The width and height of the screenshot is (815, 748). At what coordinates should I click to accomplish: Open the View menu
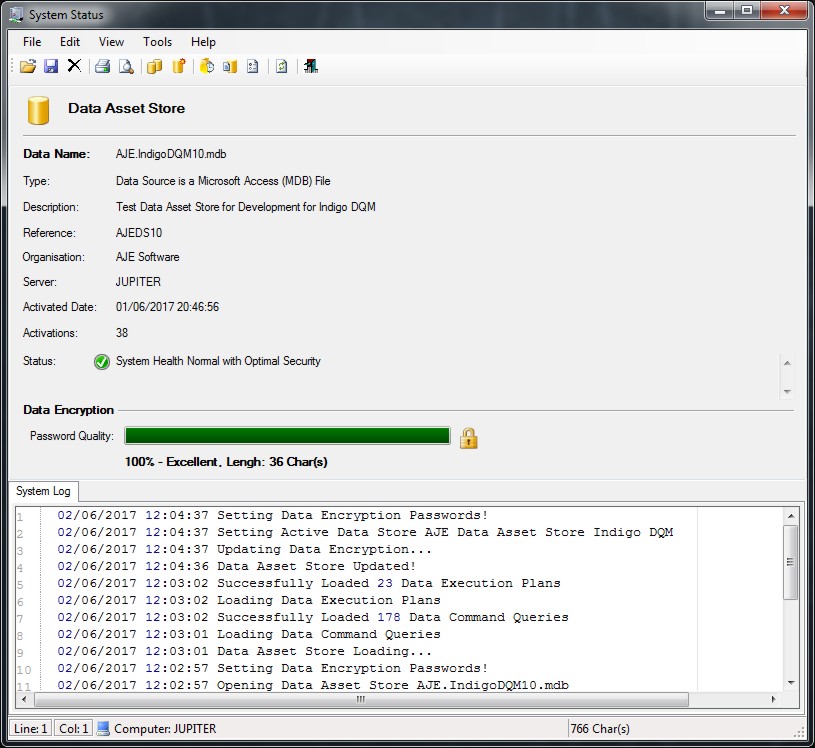pyautogui.click(x=111, y=42)
